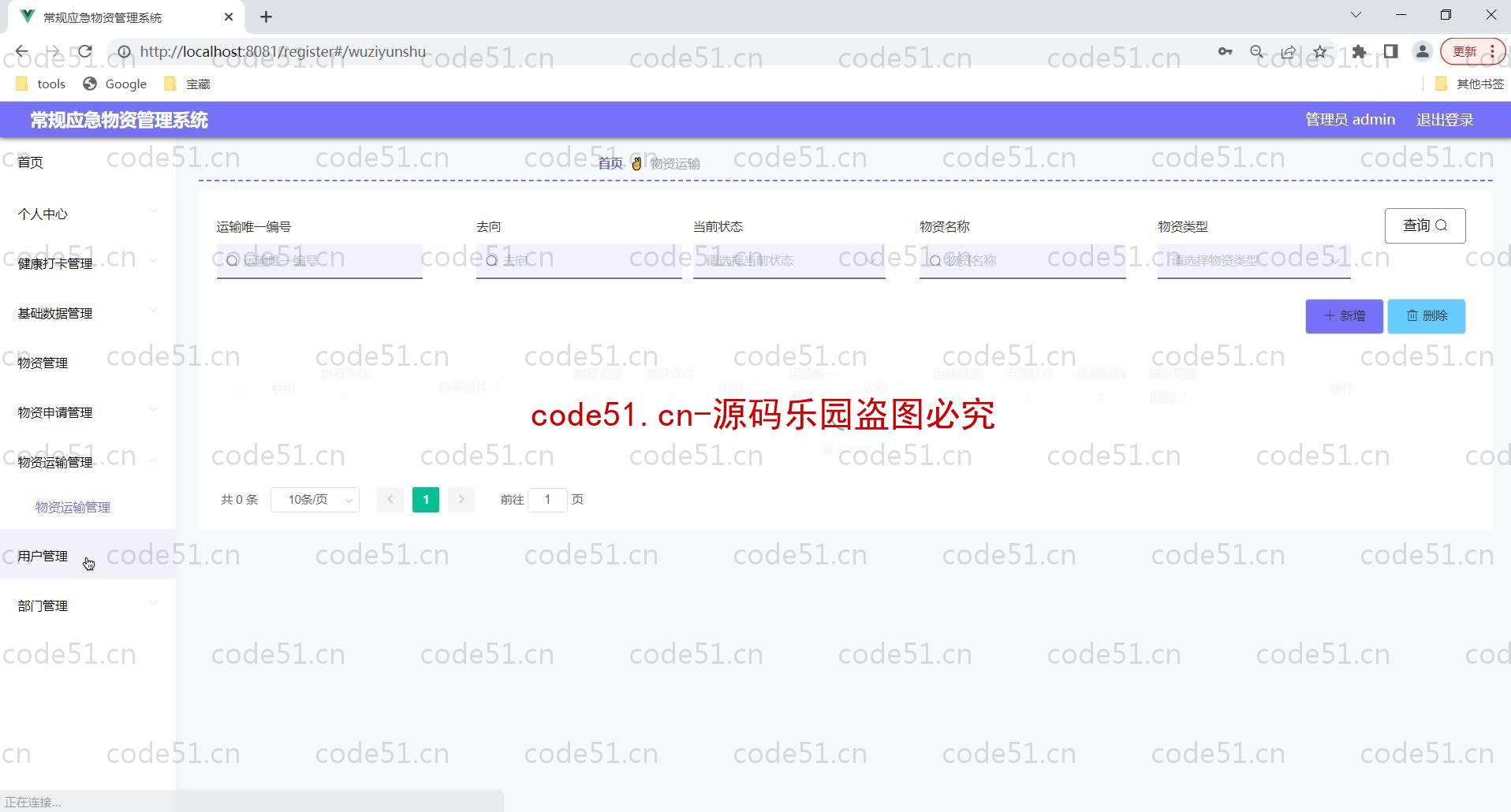Open the 物资类型 dropdown
This screenshot has height=812, width=1511.
[x=1254, y=260]
